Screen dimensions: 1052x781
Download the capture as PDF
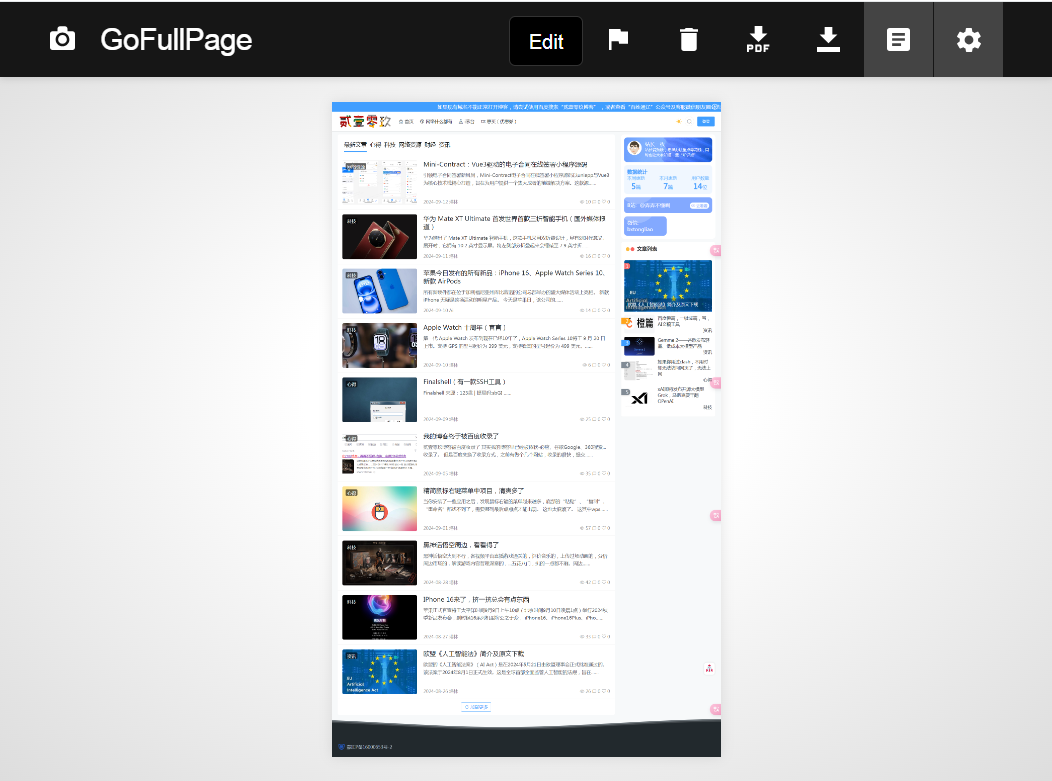pyautogui.click(x=758, y=40)
